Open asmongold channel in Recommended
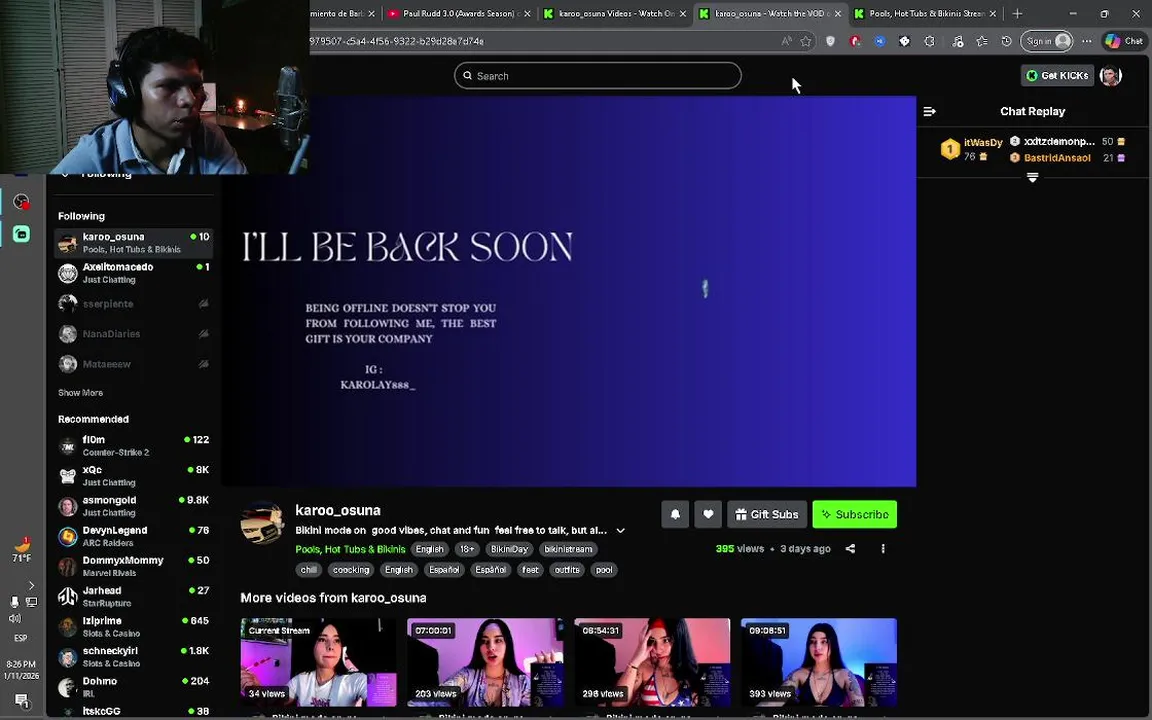The width and height of the screenshot is (1152, 720). [134, 506]
